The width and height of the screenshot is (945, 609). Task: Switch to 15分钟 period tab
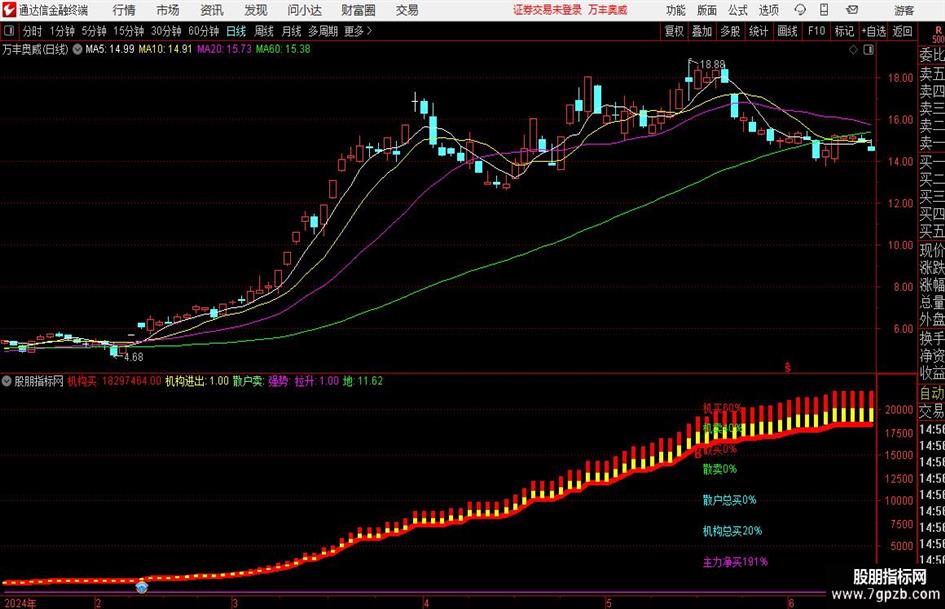129,31
